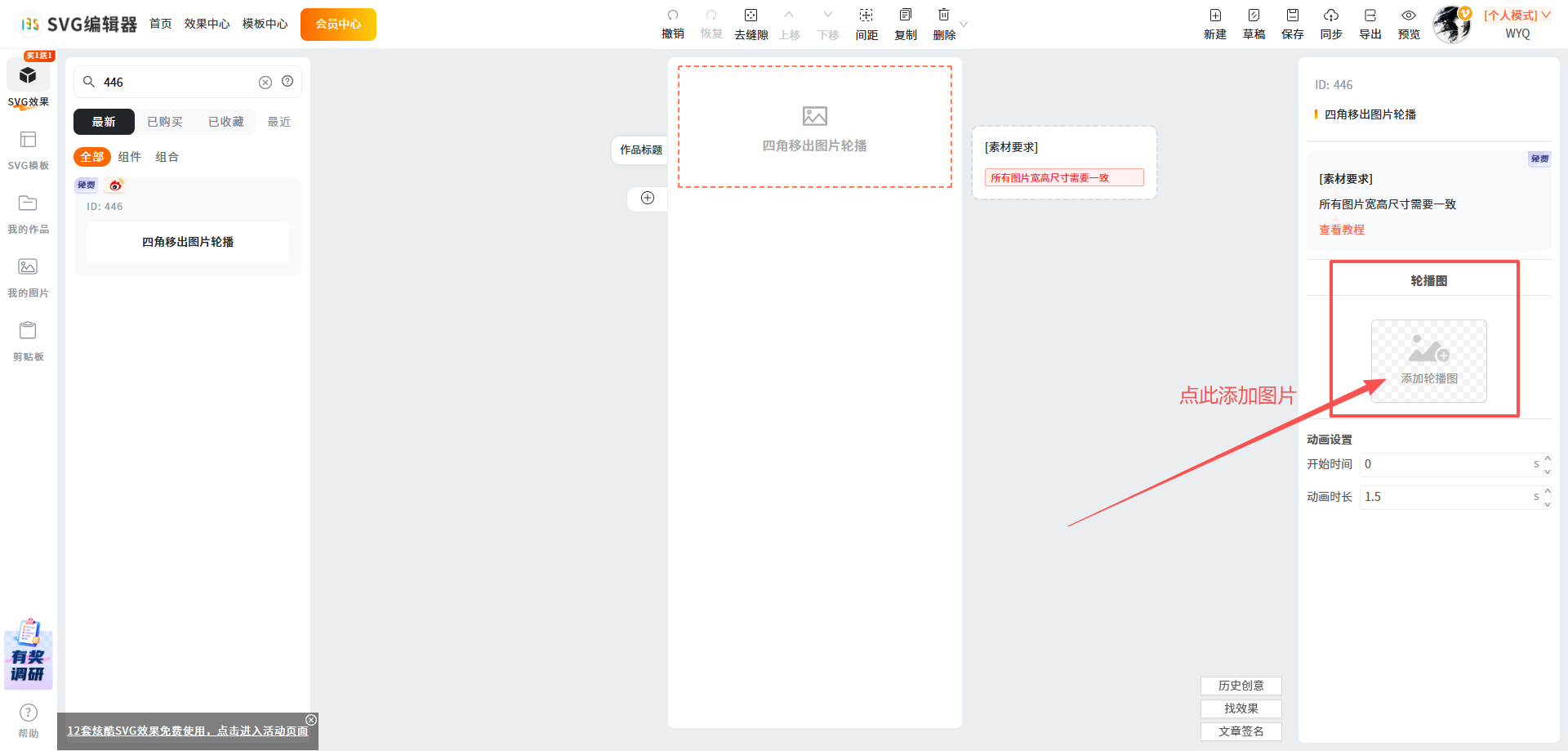The height and width of the screenshot is (751, 1568).
Task: Clear the search field text
Action: tap(265, 83)
